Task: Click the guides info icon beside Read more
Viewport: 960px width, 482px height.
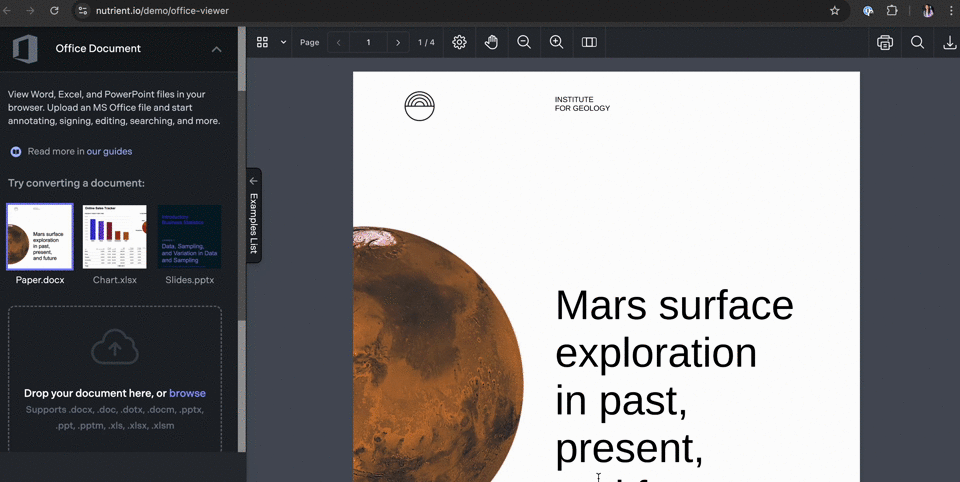Action: coord(16,151)
